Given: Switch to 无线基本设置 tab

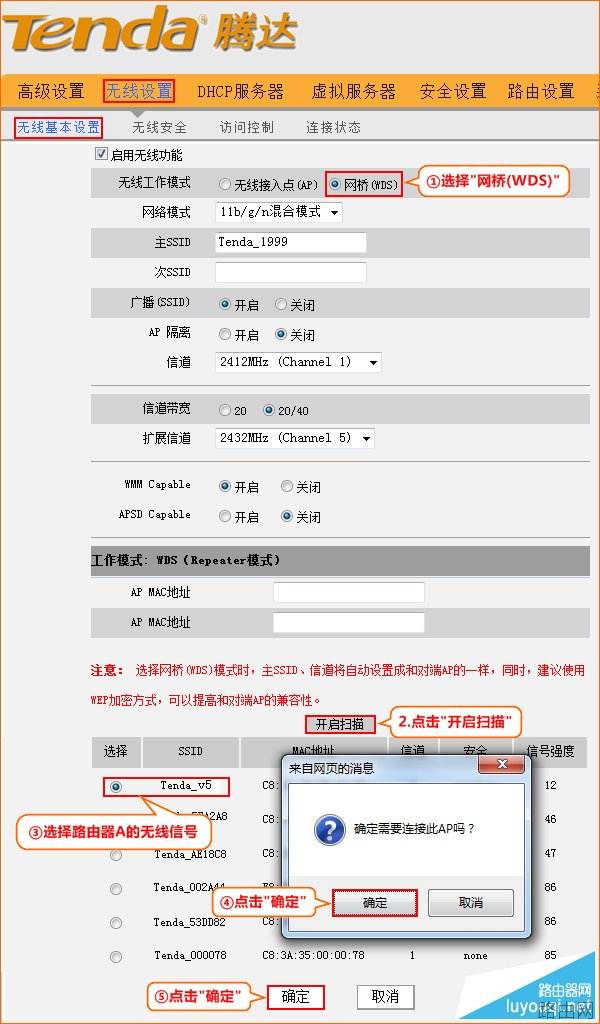Looking at the screenshot, I should (x=59, y=127).
